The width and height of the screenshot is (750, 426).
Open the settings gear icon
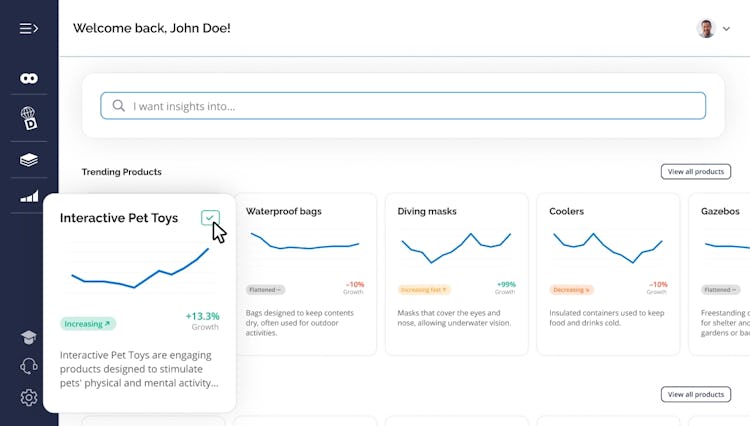click(29, 398)
